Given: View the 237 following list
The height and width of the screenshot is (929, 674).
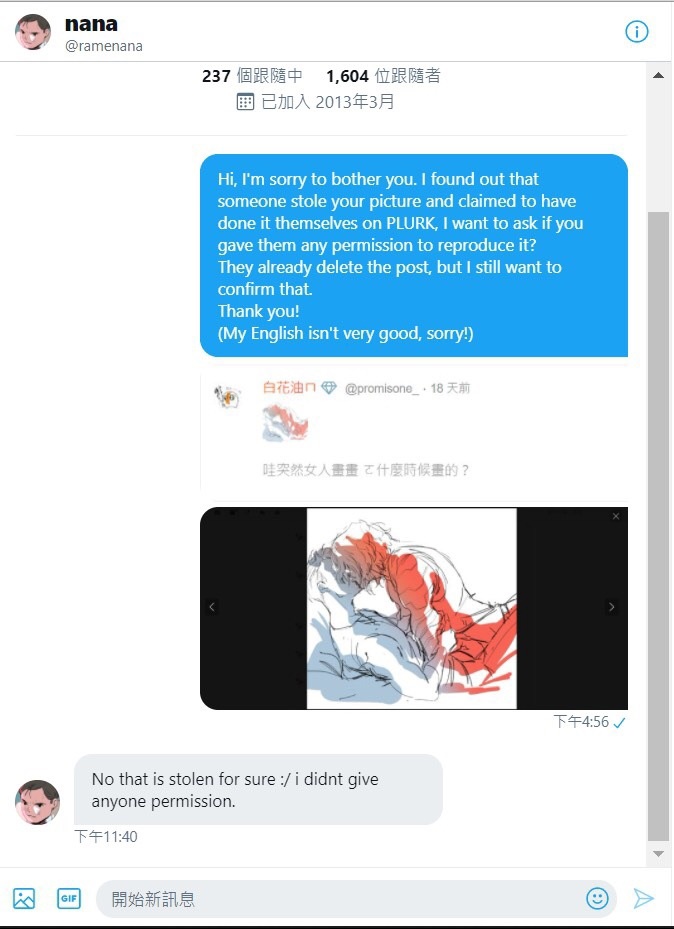Looking at the screenshot, I should 252,76.
